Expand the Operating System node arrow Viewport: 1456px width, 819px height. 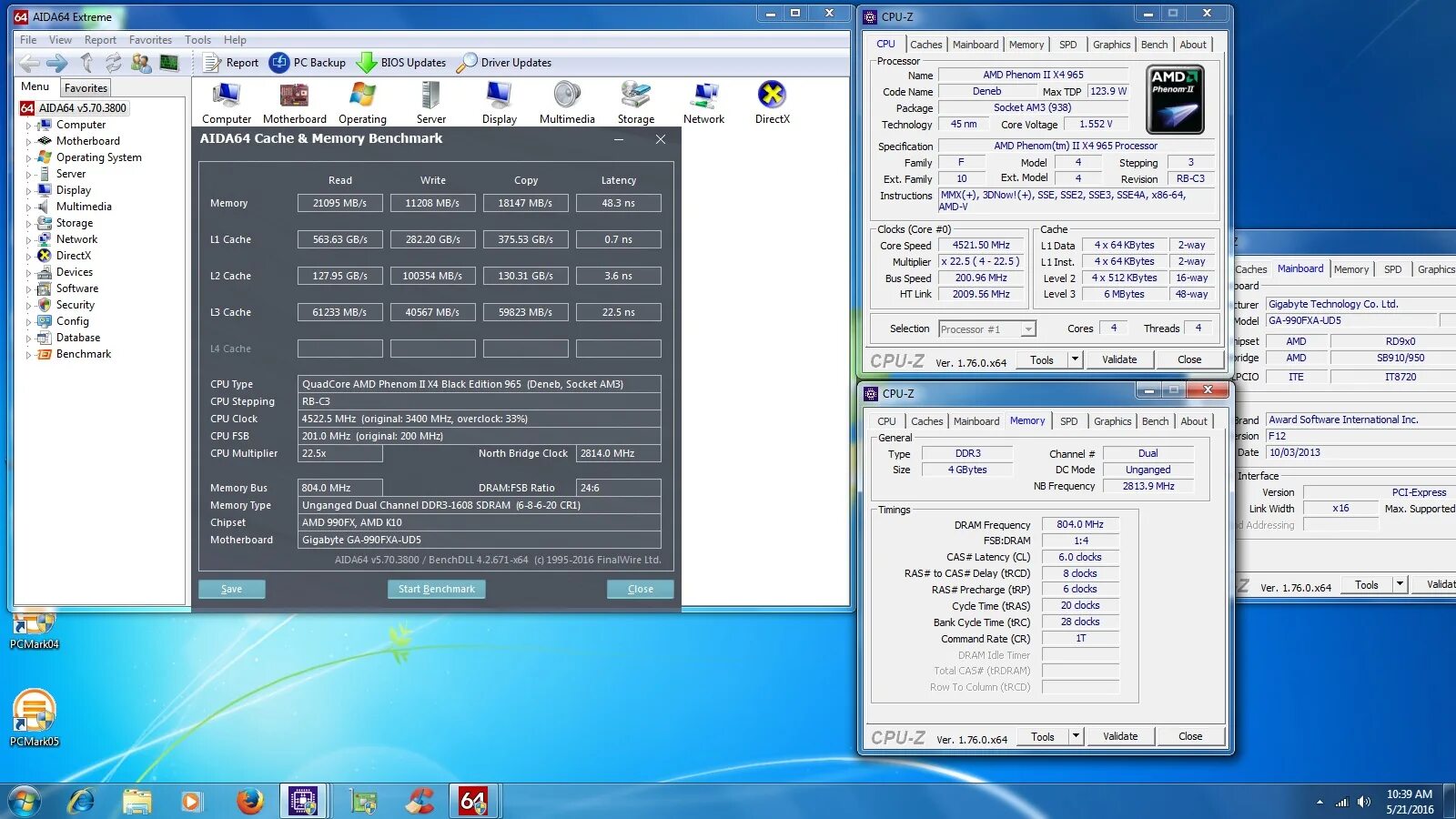pos(28,158)
